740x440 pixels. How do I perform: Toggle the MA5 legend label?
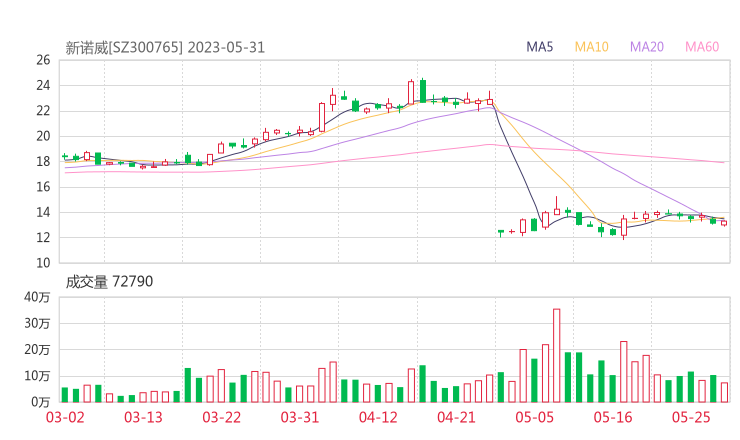542,47
